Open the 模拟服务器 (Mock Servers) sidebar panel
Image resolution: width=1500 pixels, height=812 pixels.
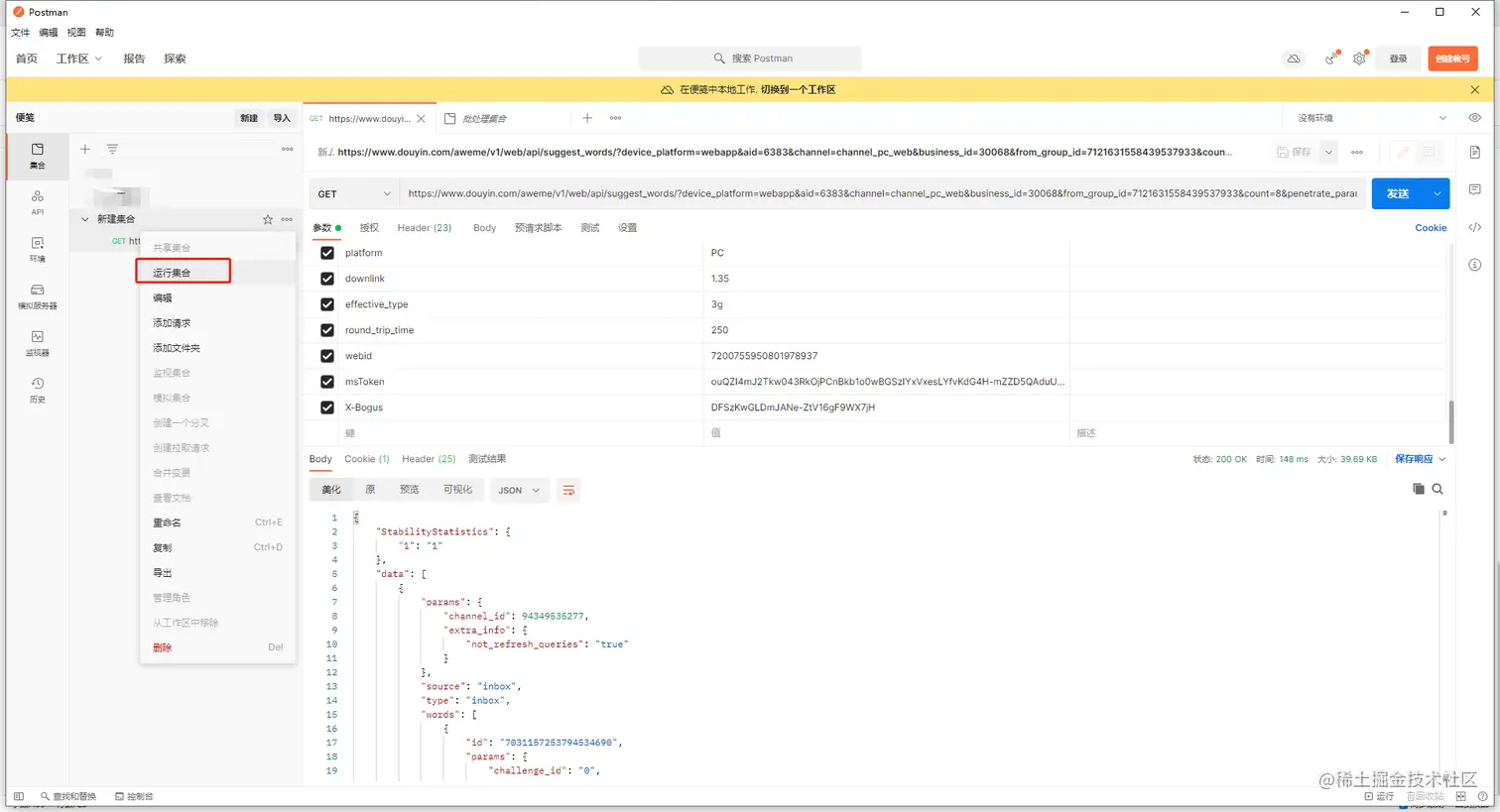click(38, 296)
